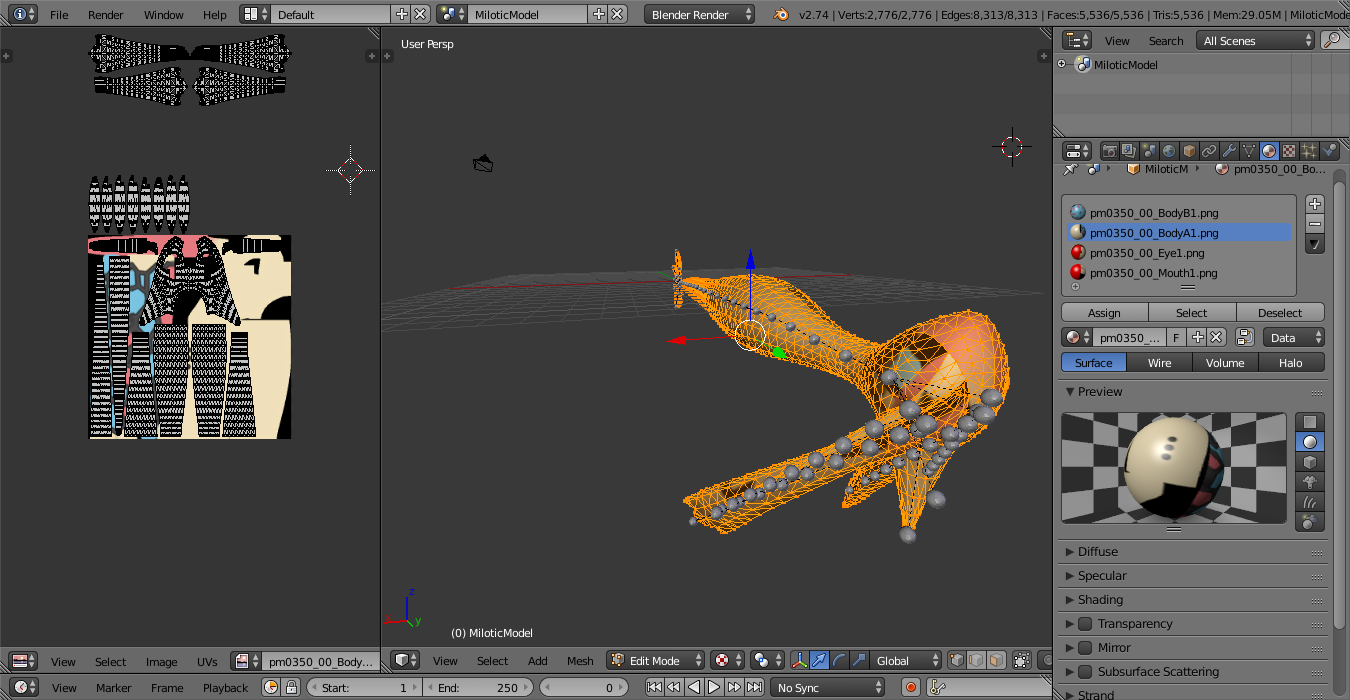The height and width of the screenshot is (700, 1350).
Task: Open the Mesh Data properties tab (triangle icon)
Action: [x=1249, y=151]
